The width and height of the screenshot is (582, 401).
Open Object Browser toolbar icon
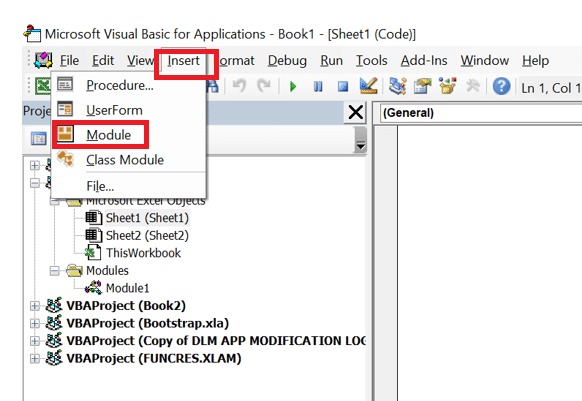pyautogui.click(x=447, y=86)
